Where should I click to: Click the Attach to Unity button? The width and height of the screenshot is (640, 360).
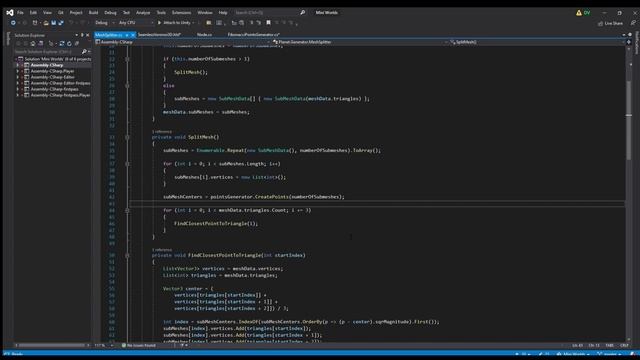(x=174, y=23)
